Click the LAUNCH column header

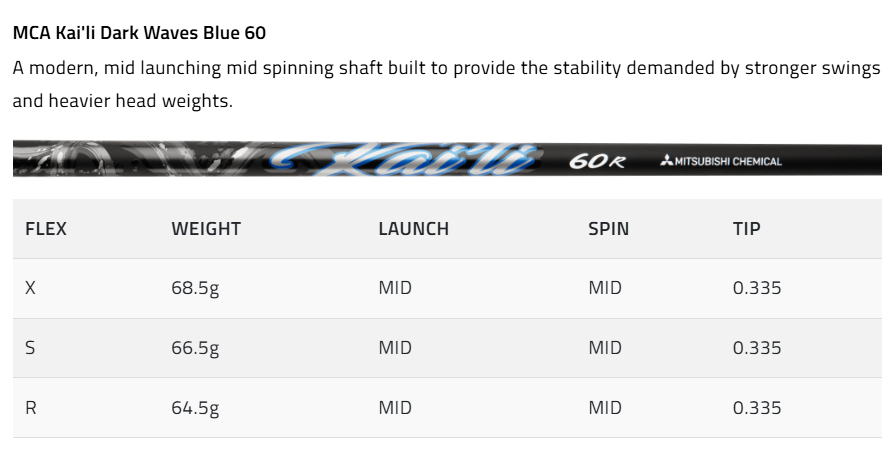click(x=413, y=229)
